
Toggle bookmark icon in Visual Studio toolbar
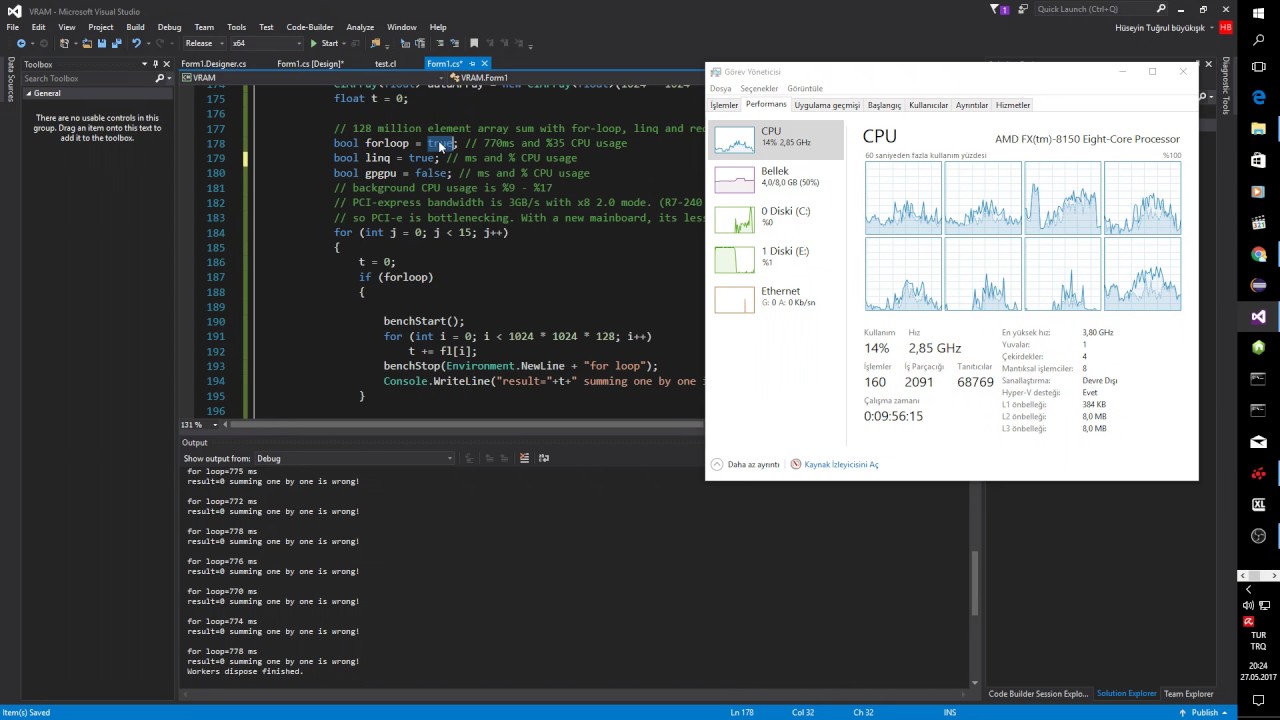click(474, 43)
